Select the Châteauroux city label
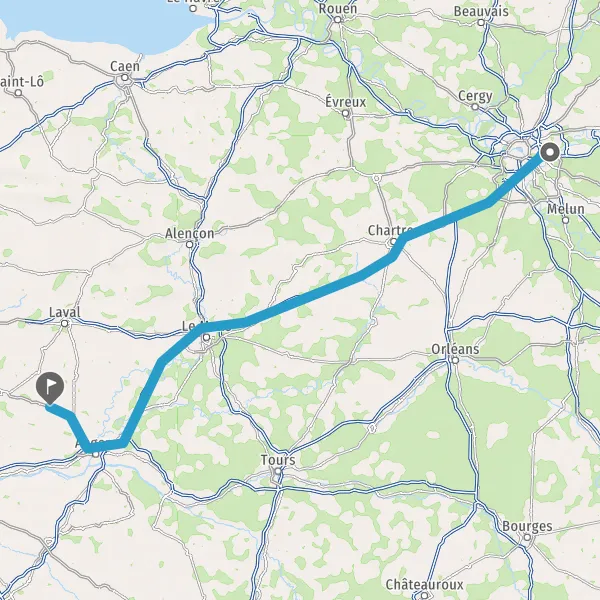600x600 pixels. tap(424, 584)
